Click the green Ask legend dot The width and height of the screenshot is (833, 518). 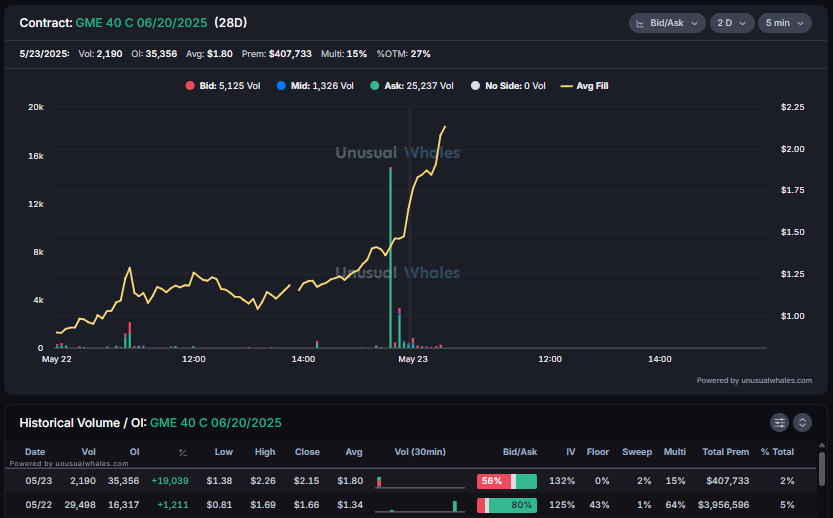click(x=375, y=86)
